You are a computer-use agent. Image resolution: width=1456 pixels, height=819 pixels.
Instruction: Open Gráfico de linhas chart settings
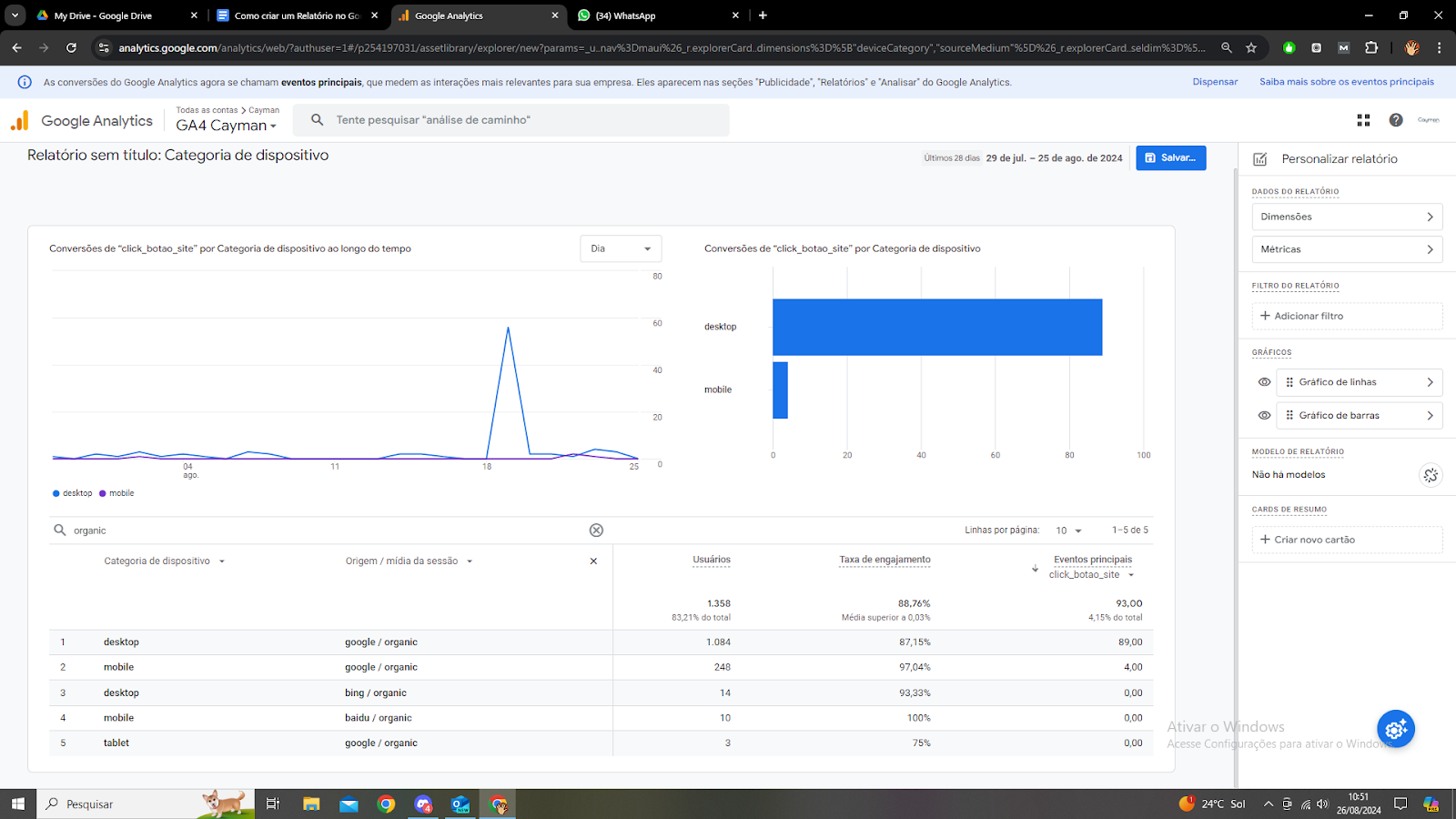click(x=1360, y=382)
